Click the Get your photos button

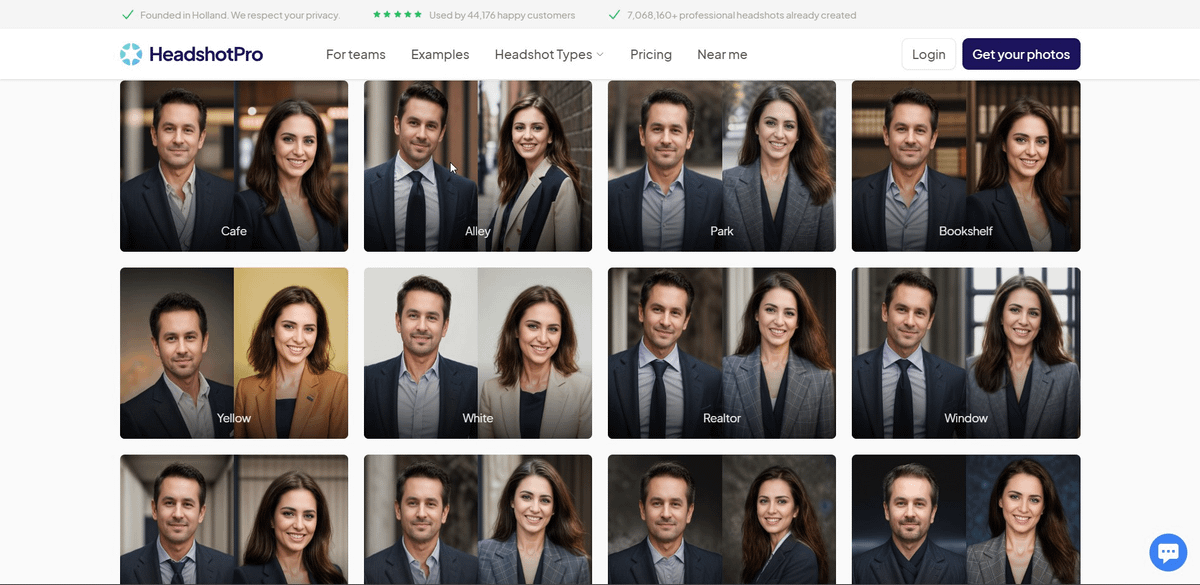tap(1021, 54)
